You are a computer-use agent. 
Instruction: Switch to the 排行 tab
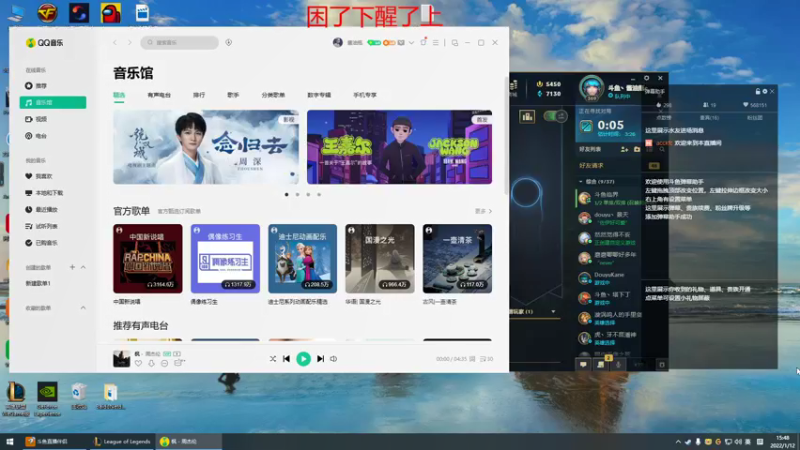pyautogui.click(x=199, y=95)
